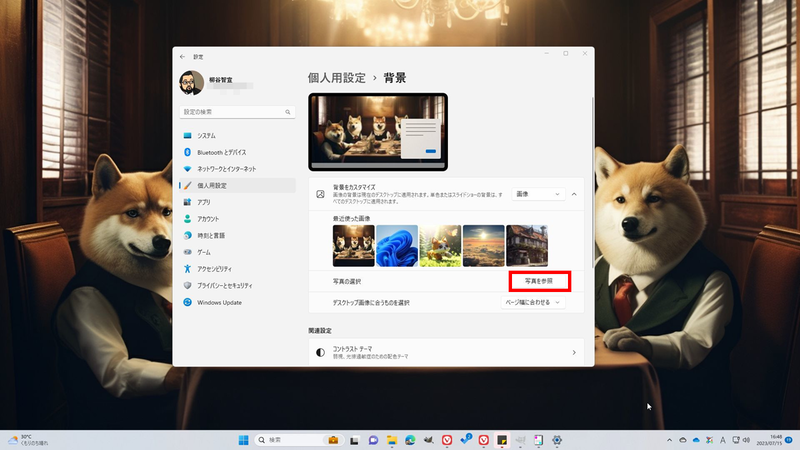Open ゲーム settings category
Screen dimensions: 800x450
(237, 252)
